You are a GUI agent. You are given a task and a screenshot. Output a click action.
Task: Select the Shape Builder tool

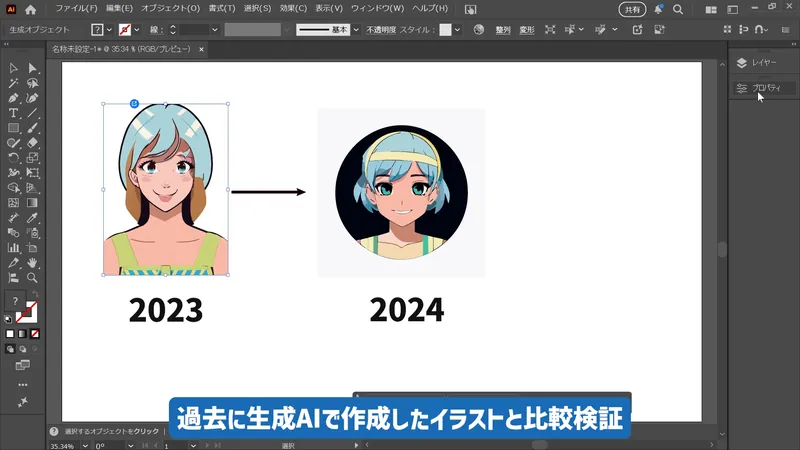[14, 188]
